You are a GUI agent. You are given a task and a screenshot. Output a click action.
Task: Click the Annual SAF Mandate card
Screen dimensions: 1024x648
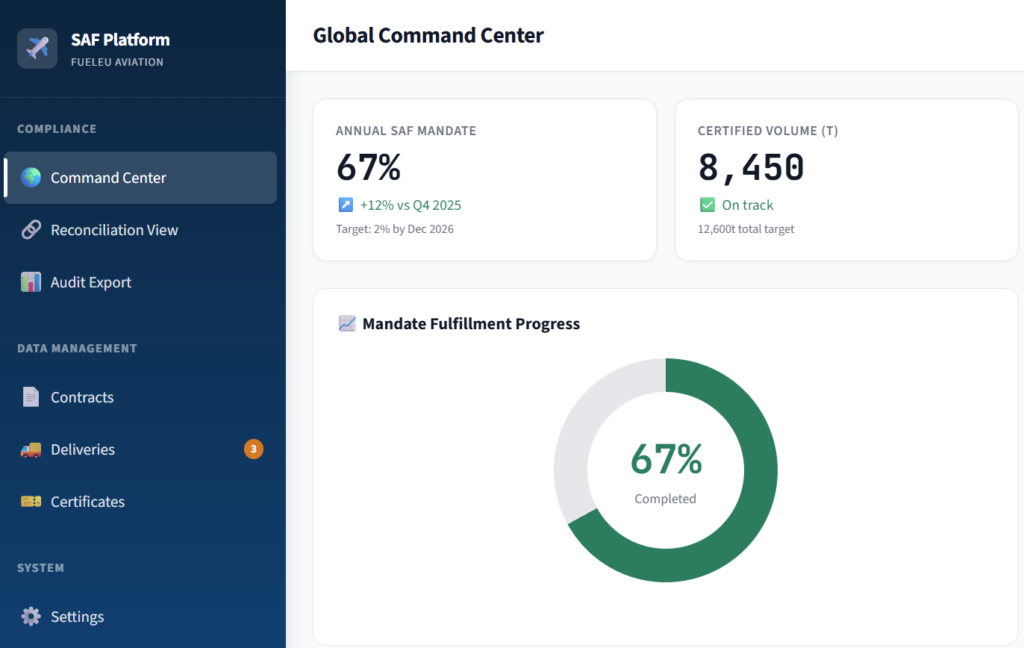pos(484,180)
